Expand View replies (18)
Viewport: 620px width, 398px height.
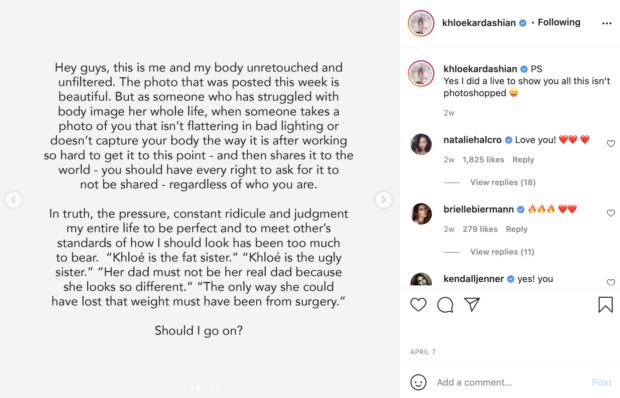(503, 182)
